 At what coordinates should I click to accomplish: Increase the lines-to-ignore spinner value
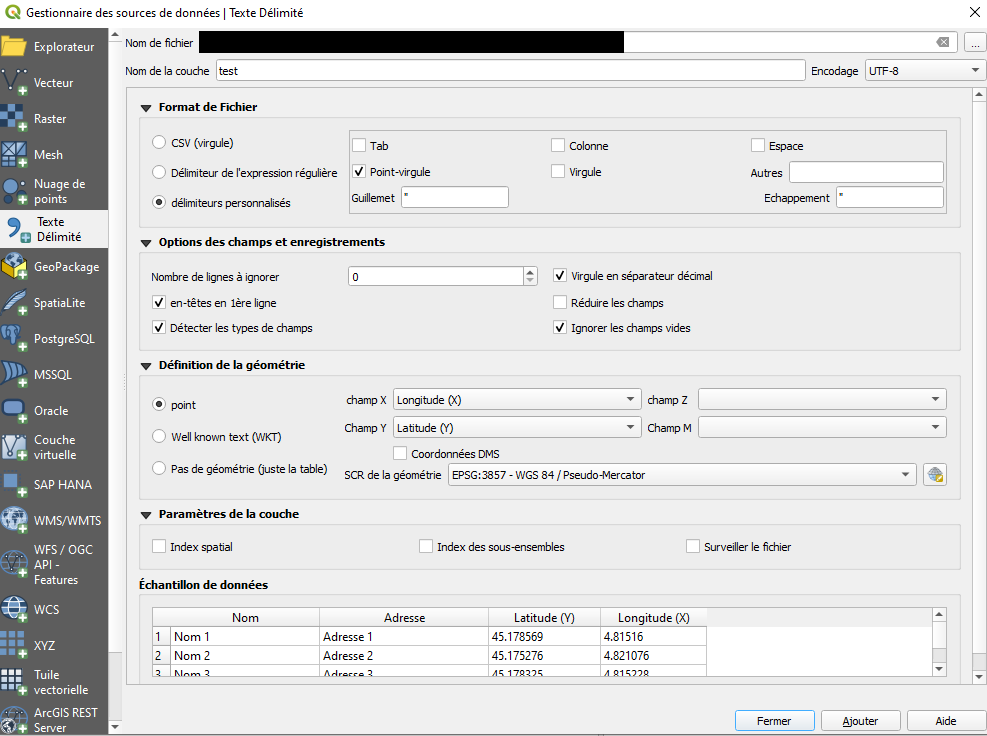click(530, 272)
